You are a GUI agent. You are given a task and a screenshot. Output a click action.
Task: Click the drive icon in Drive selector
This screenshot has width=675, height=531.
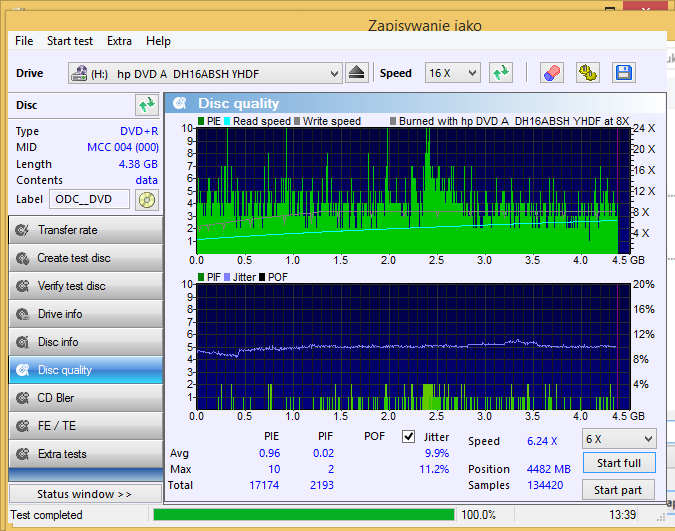pyautogui.click(x=79, y=73)
